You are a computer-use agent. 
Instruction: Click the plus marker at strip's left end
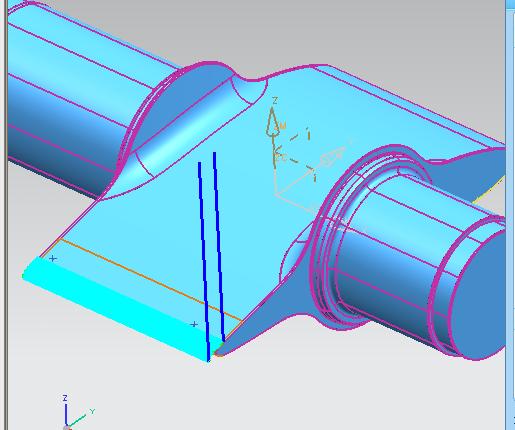tap(53, 259)
